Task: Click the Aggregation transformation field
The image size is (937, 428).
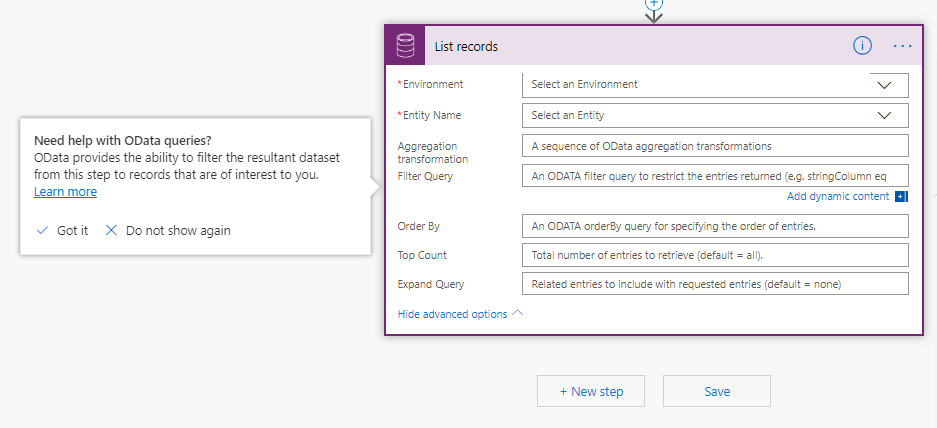Action: [715, 146]
